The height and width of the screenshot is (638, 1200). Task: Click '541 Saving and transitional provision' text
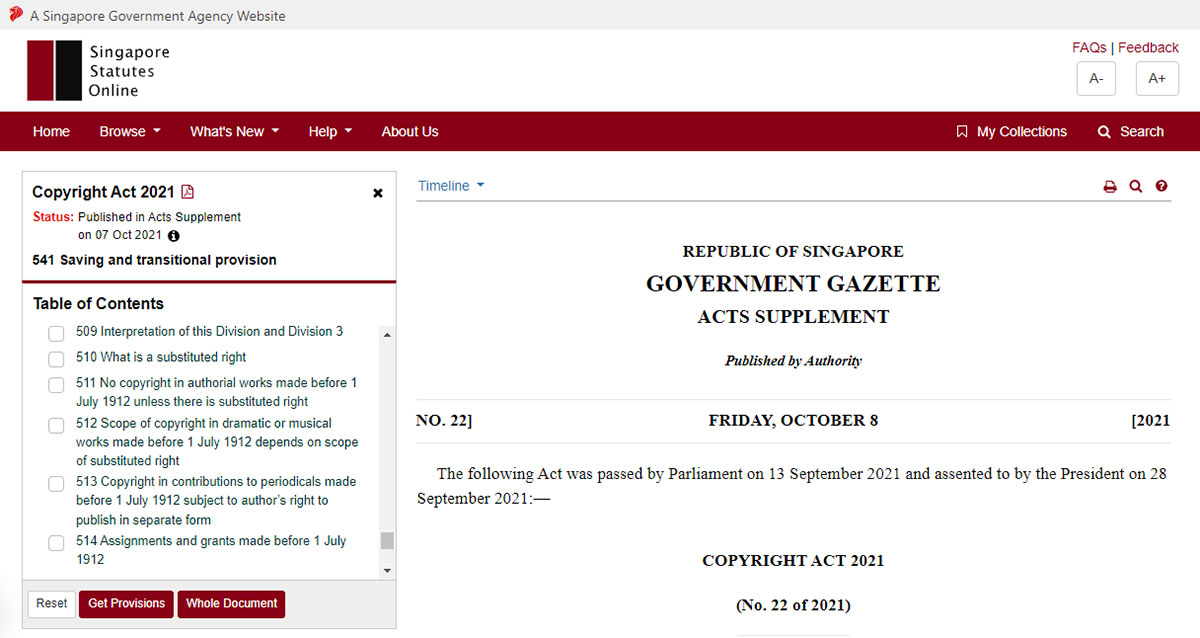[154, 260]
